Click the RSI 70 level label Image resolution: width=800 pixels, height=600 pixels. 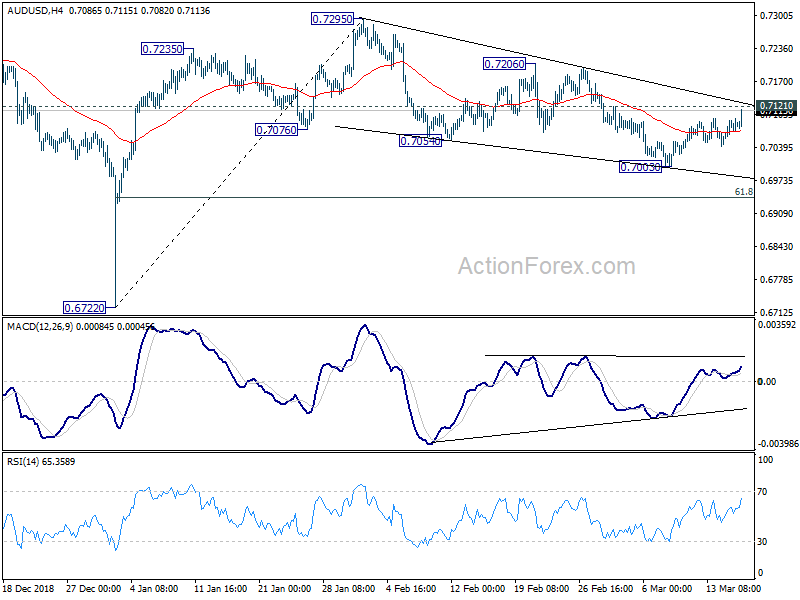pyautogui.click(x=763, y=492)
